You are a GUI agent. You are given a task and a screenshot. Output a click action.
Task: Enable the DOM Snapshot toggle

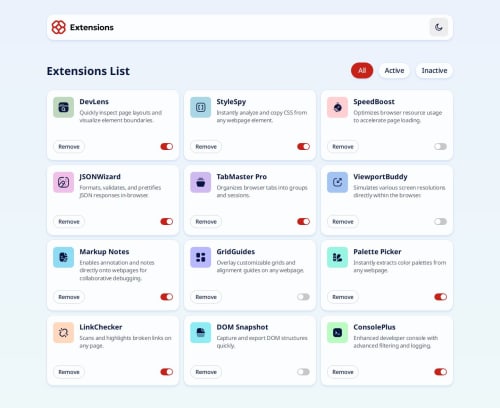tap(303, 372)
